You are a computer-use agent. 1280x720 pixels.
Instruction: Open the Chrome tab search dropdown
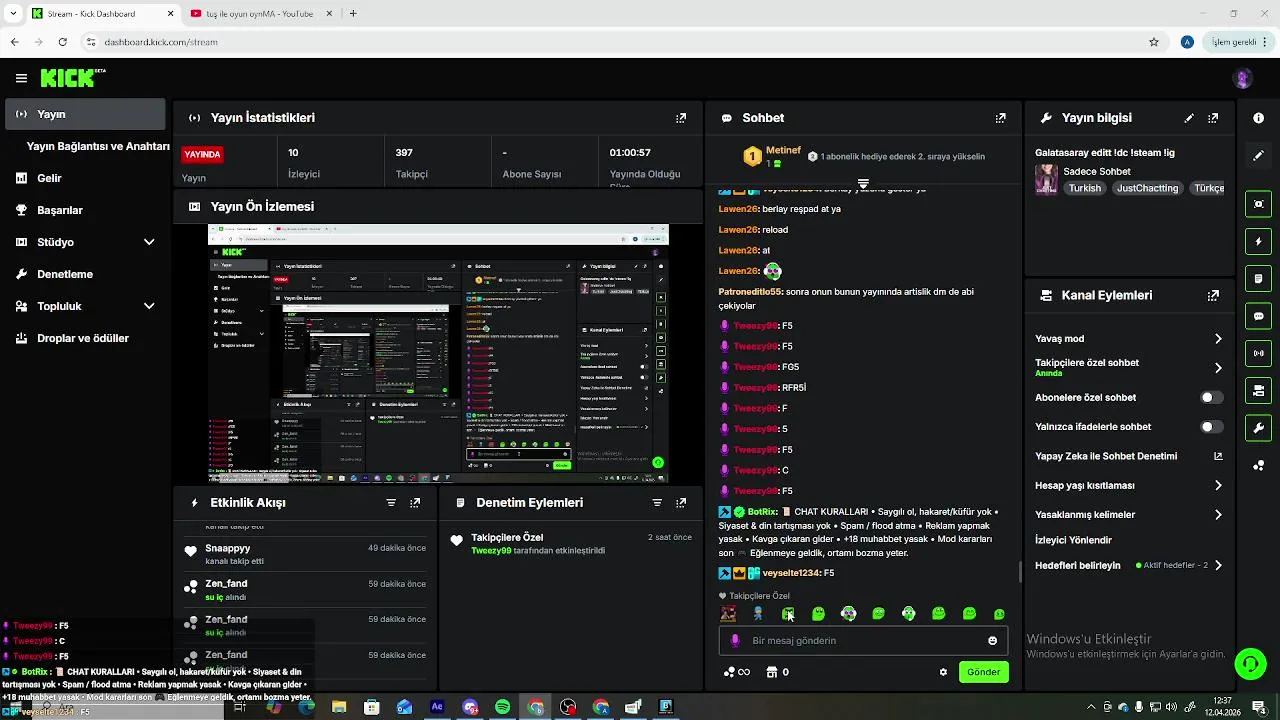click(x=13, y=14)
